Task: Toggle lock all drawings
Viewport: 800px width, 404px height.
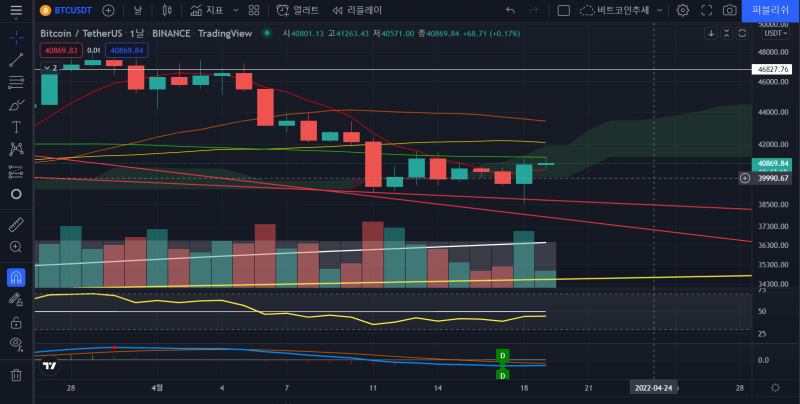Action: click(16, 322)
